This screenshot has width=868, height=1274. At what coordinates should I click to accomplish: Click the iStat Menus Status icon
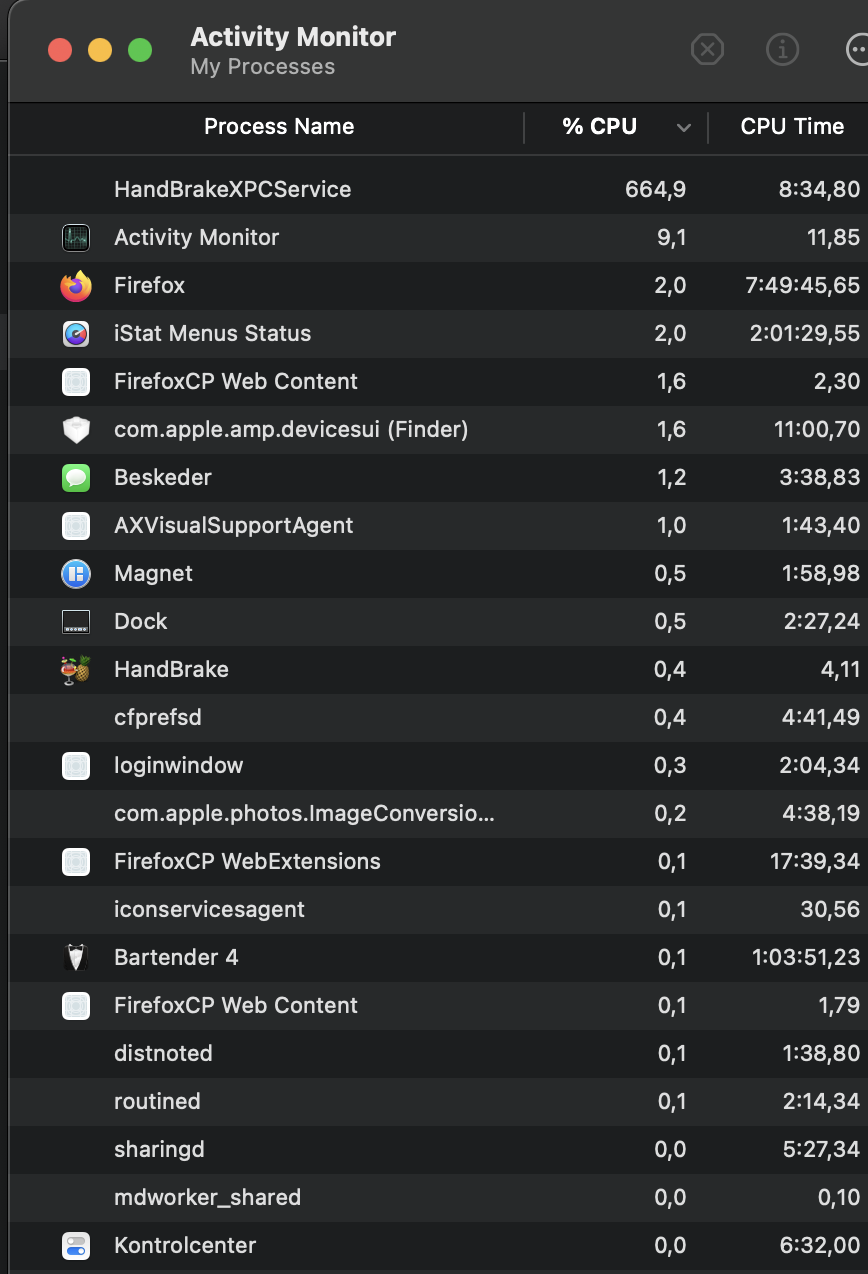tap(76, 334)
